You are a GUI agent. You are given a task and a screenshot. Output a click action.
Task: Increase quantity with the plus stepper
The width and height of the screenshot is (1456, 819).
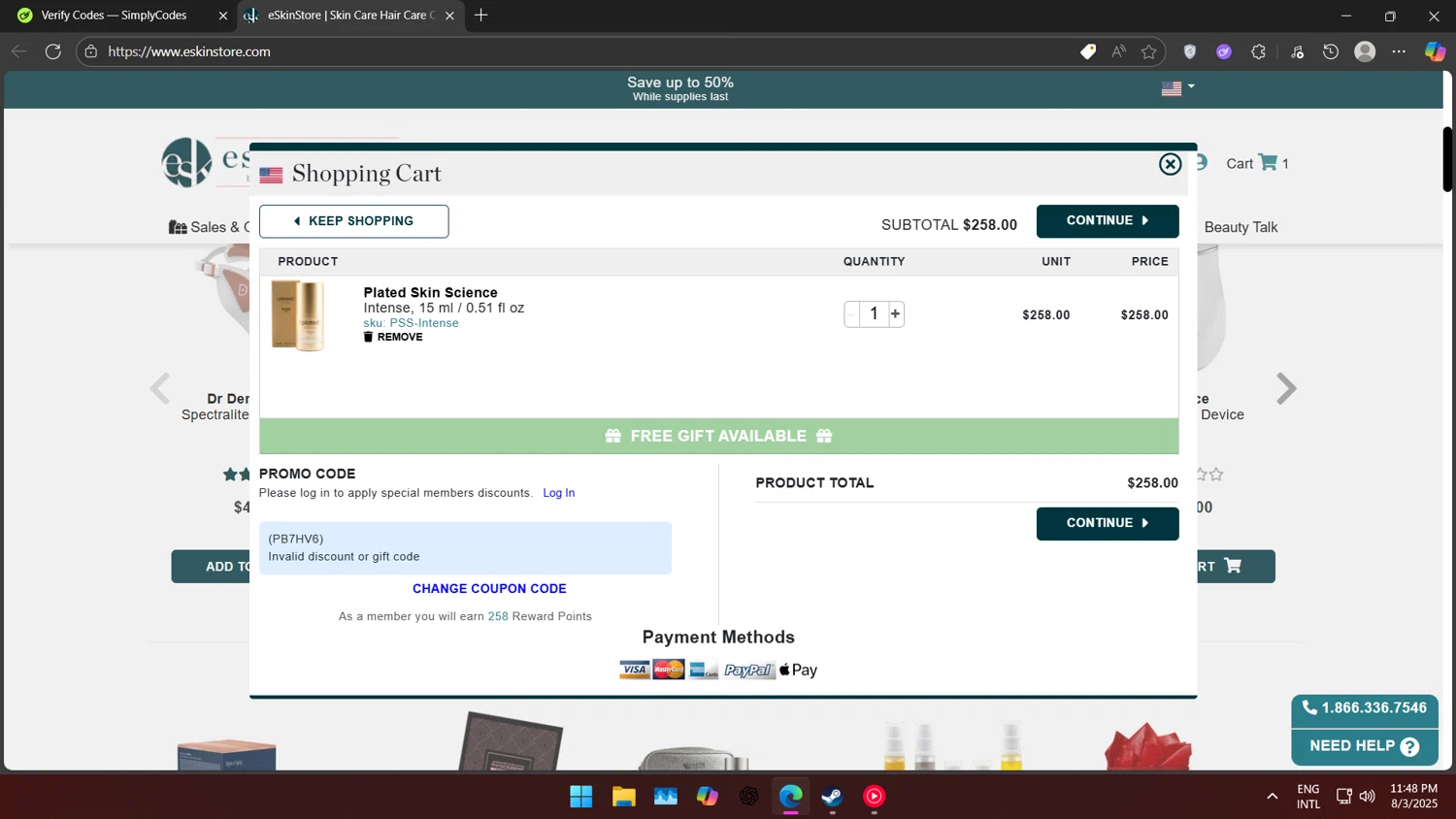(895, 313)
